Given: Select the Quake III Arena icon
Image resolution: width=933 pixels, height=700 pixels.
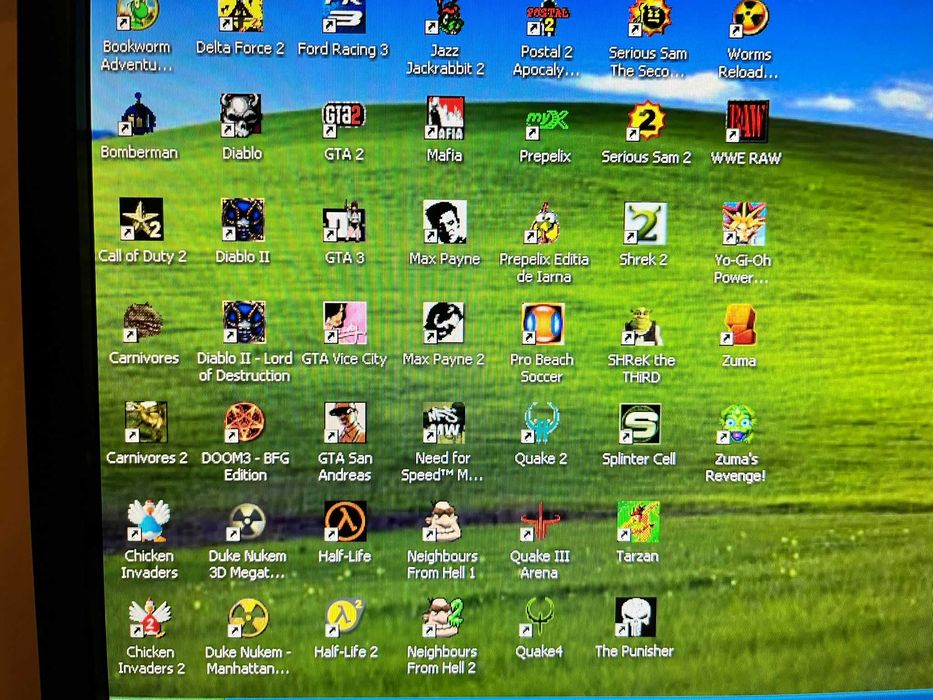Looking at the screenshot, I should coord(540,522).
